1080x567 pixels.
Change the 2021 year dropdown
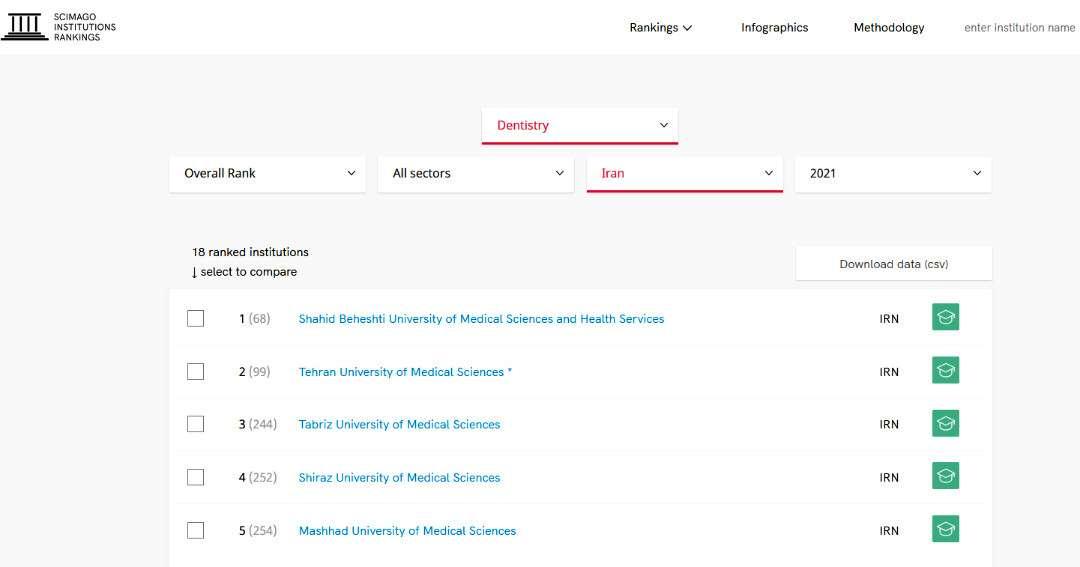pyautogui.click(x=893, y=174)
